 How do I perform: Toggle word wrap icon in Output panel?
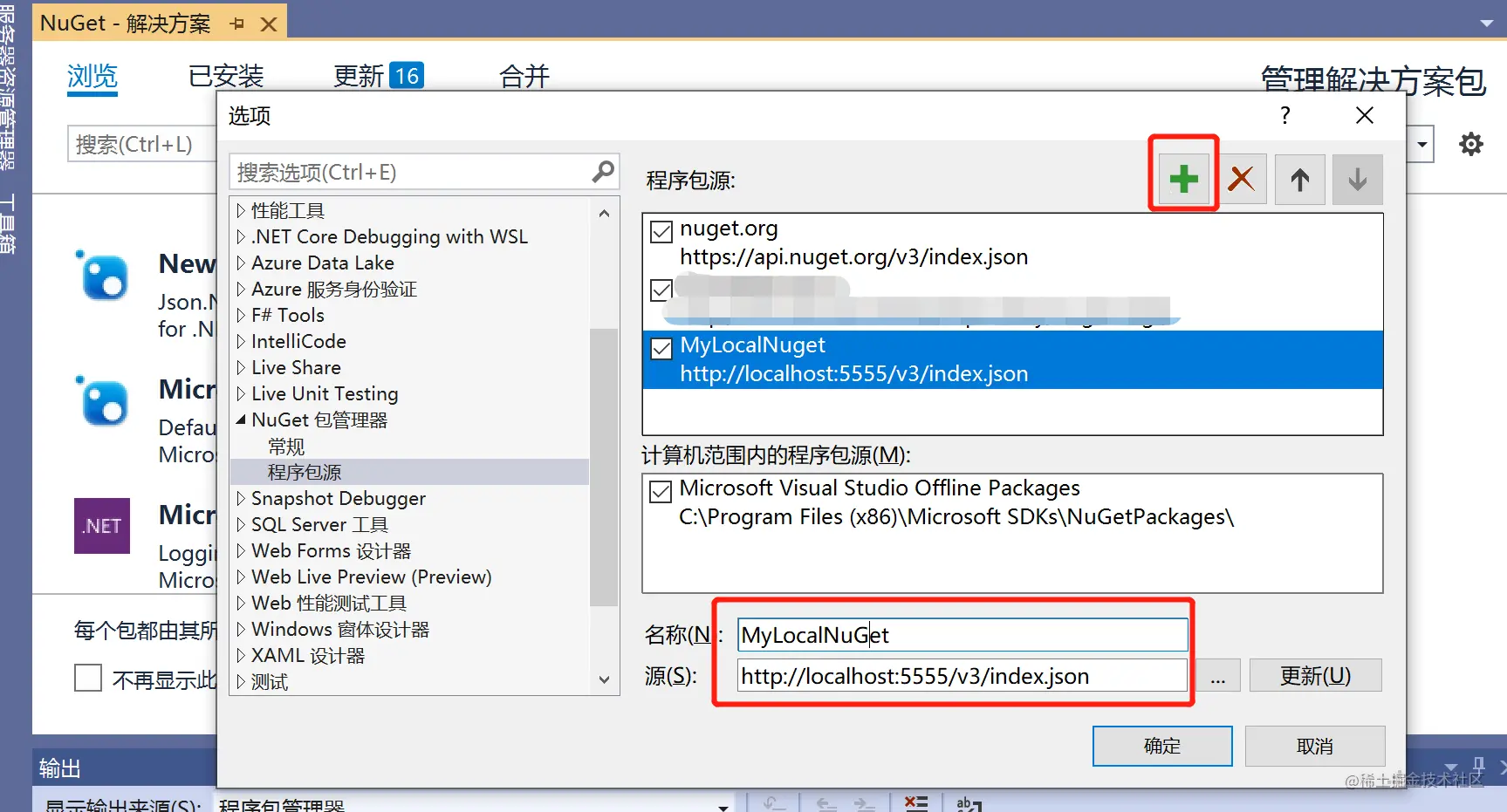pos(969,803)
